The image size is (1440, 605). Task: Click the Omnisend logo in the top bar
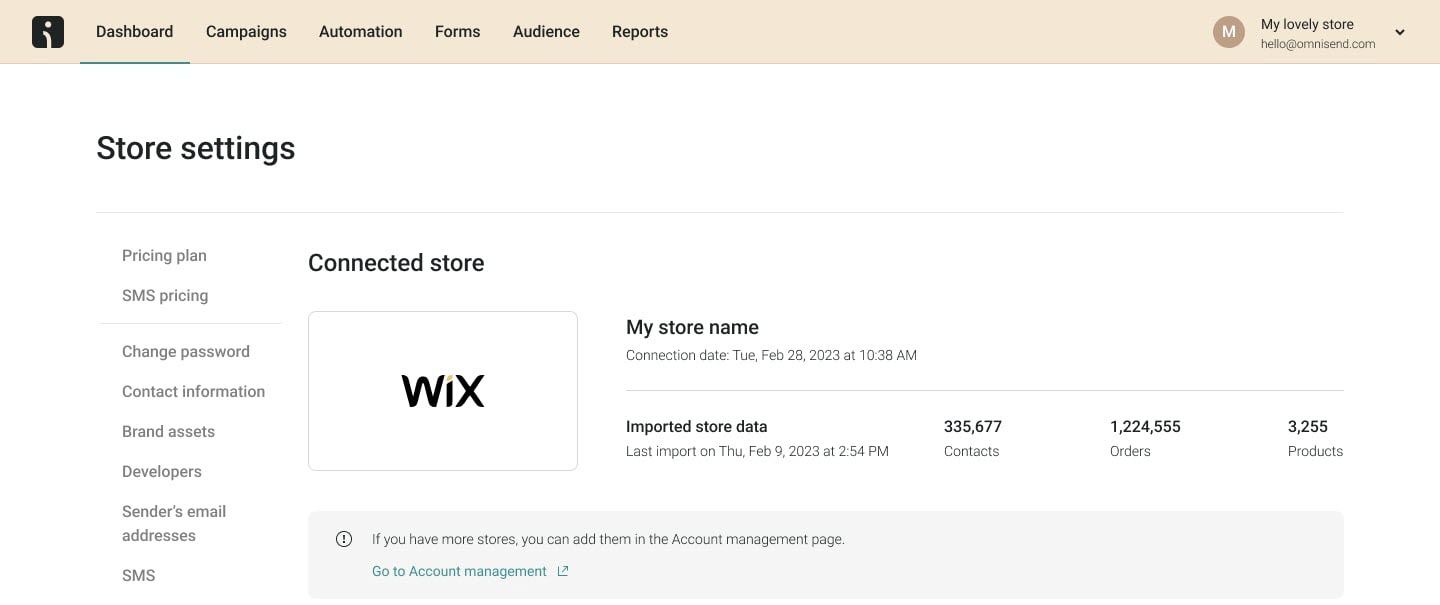[47, 31]
